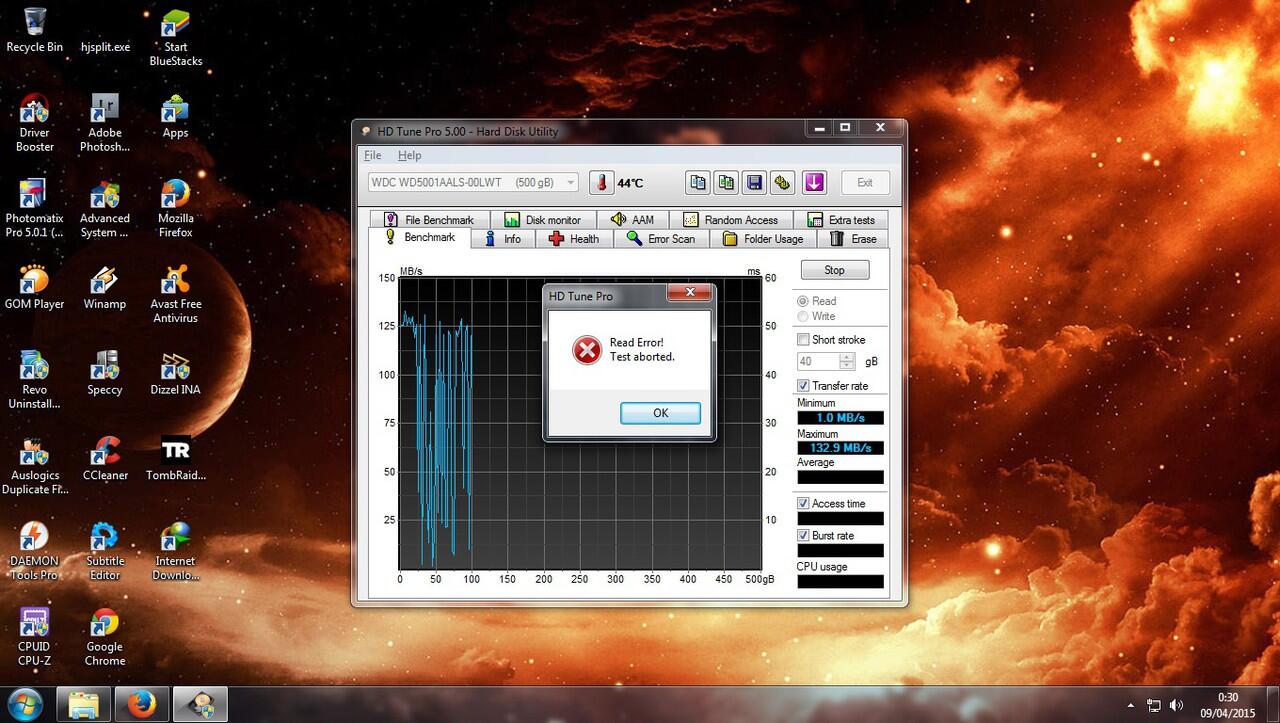Toggle the Transfer rate checkbox

click(803, 386)
